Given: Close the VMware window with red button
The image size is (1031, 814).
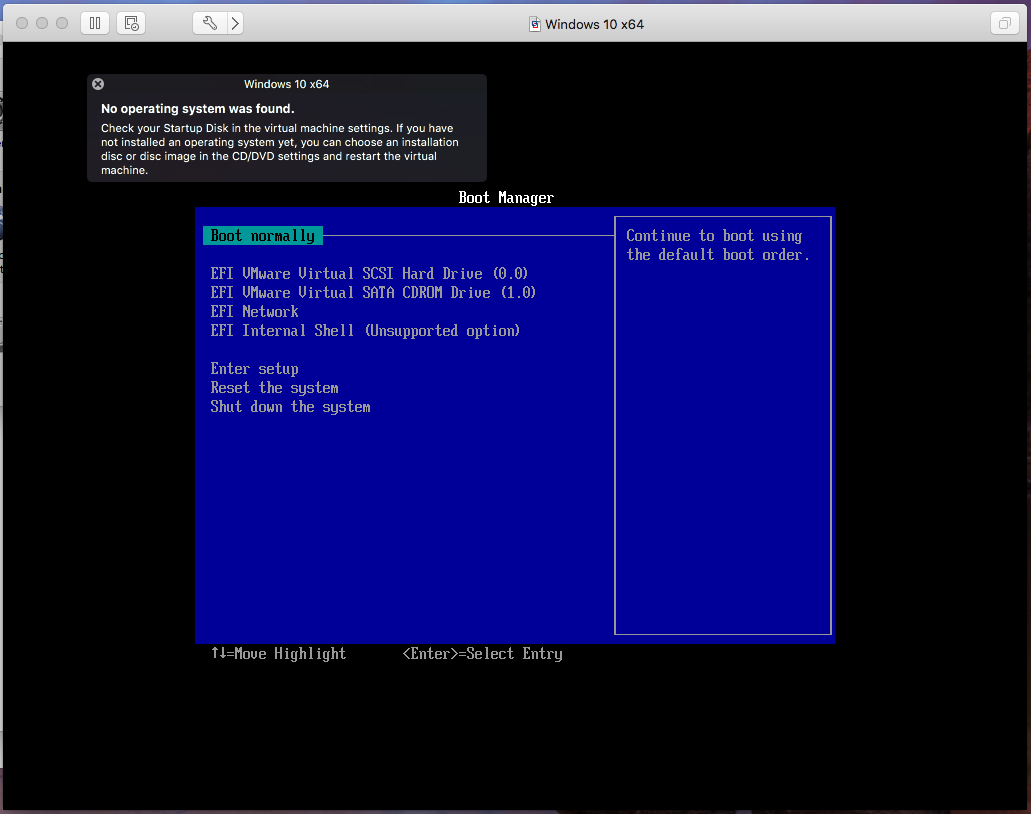Looking at the screenshot, I should pos(22,23).
